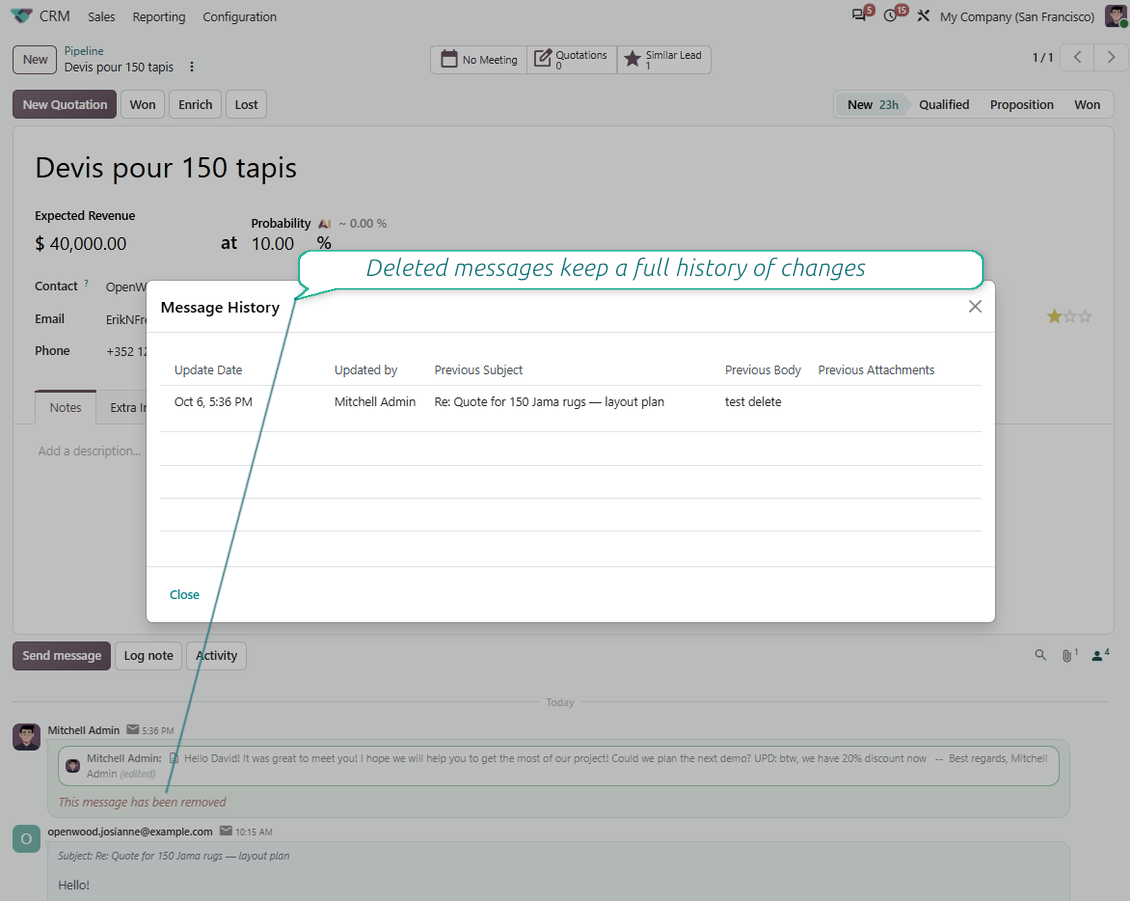Click the 'test delete' previous body cell

tap(753, 401)
